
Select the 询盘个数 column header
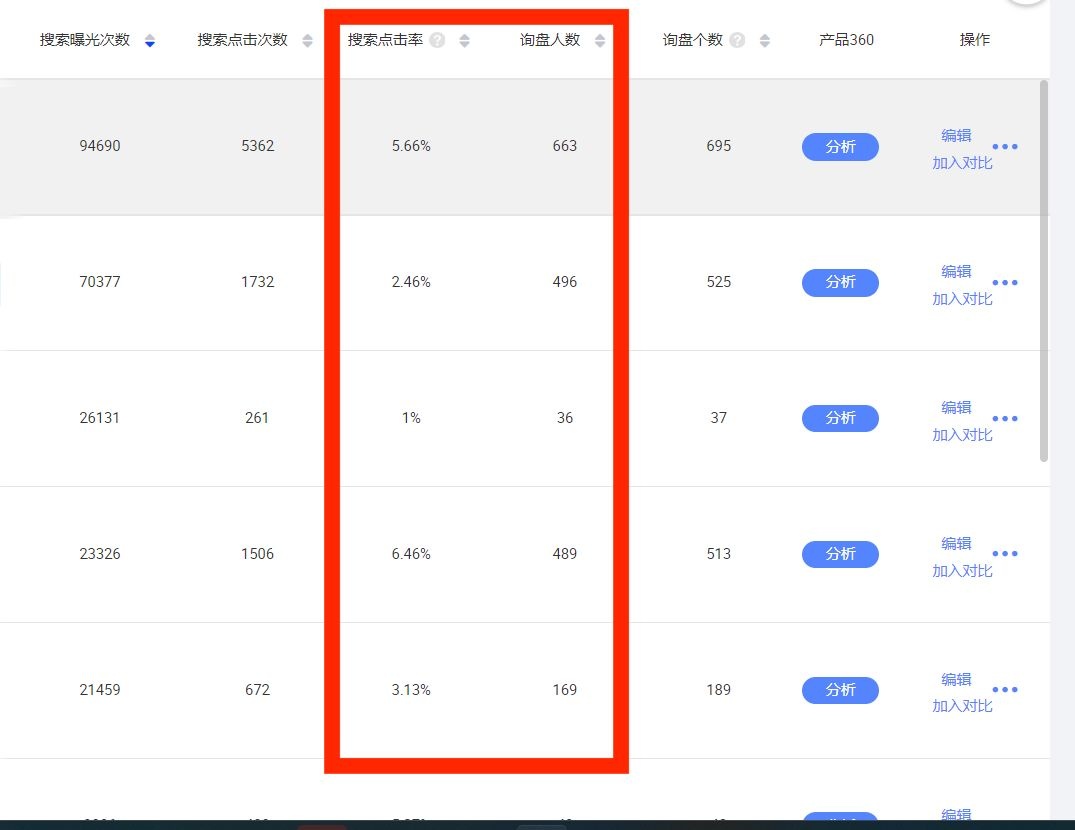click(x=692, y=40)
